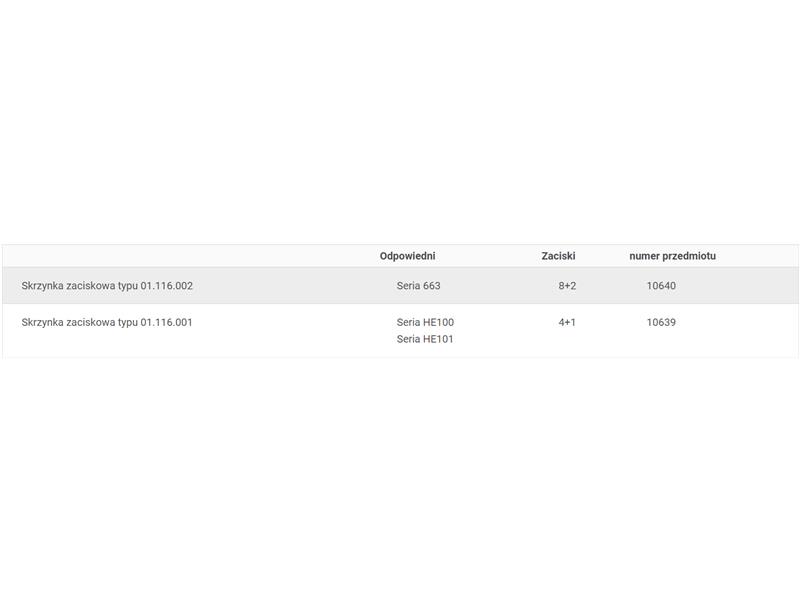800x600 pixels.
Task: Click the word zaciskowa in the 01.116.001 row
Action: 91,322
